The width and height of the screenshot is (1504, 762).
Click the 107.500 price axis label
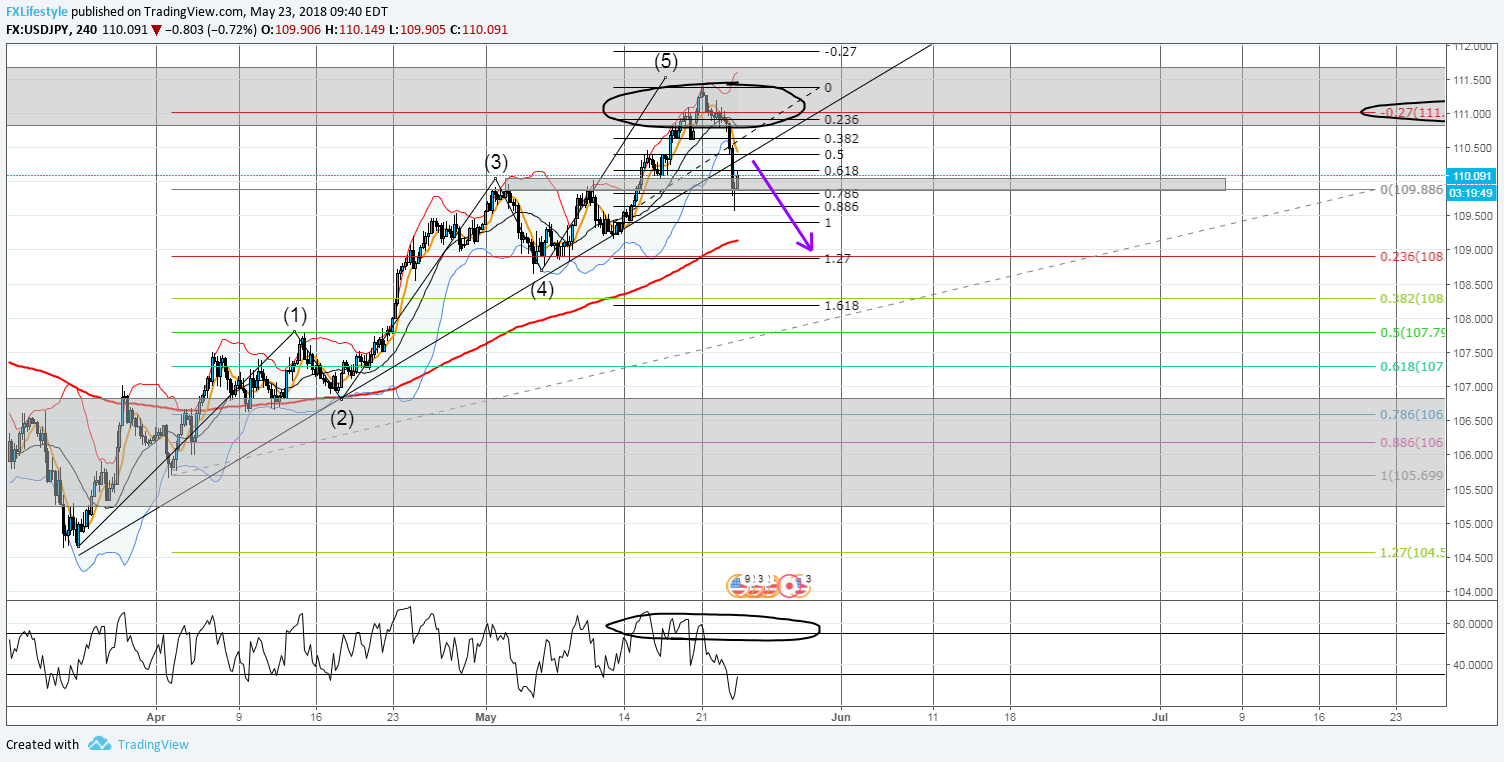pyautogui.click(x=1472, y=353)
